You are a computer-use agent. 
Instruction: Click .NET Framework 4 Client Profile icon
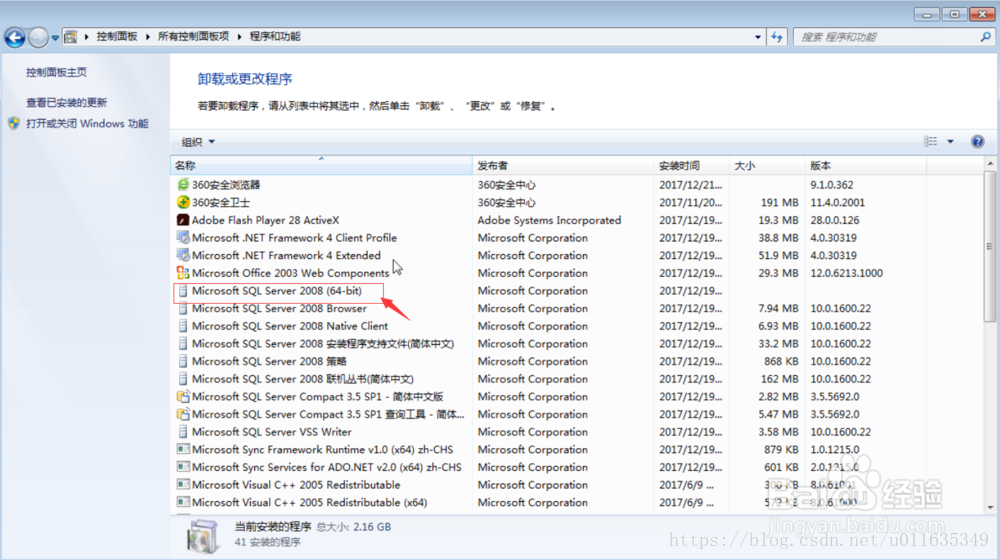pos(183,237)
